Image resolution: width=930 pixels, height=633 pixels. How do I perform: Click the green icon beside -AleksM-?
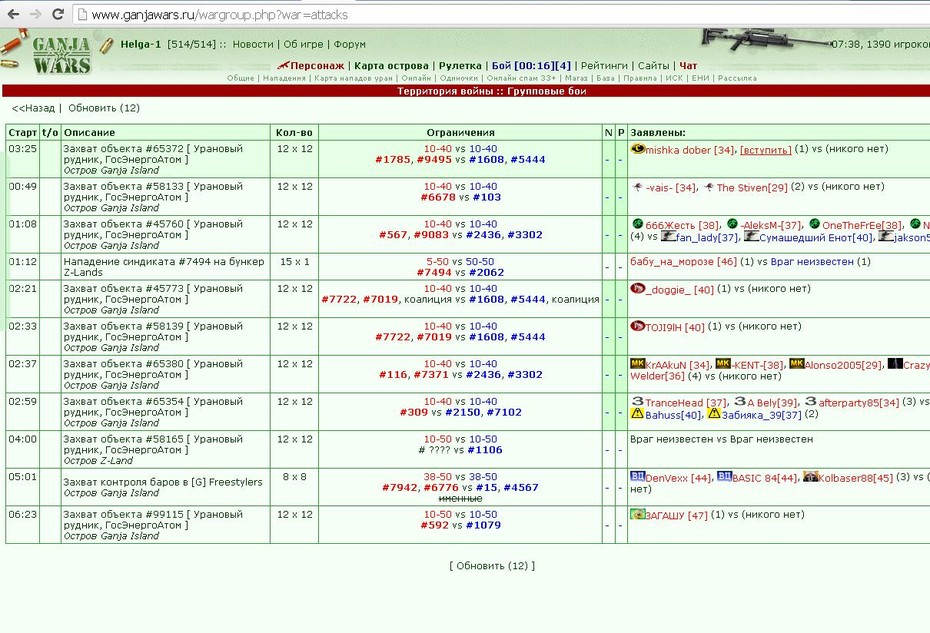pyautogui.click(x=732, y=224)
